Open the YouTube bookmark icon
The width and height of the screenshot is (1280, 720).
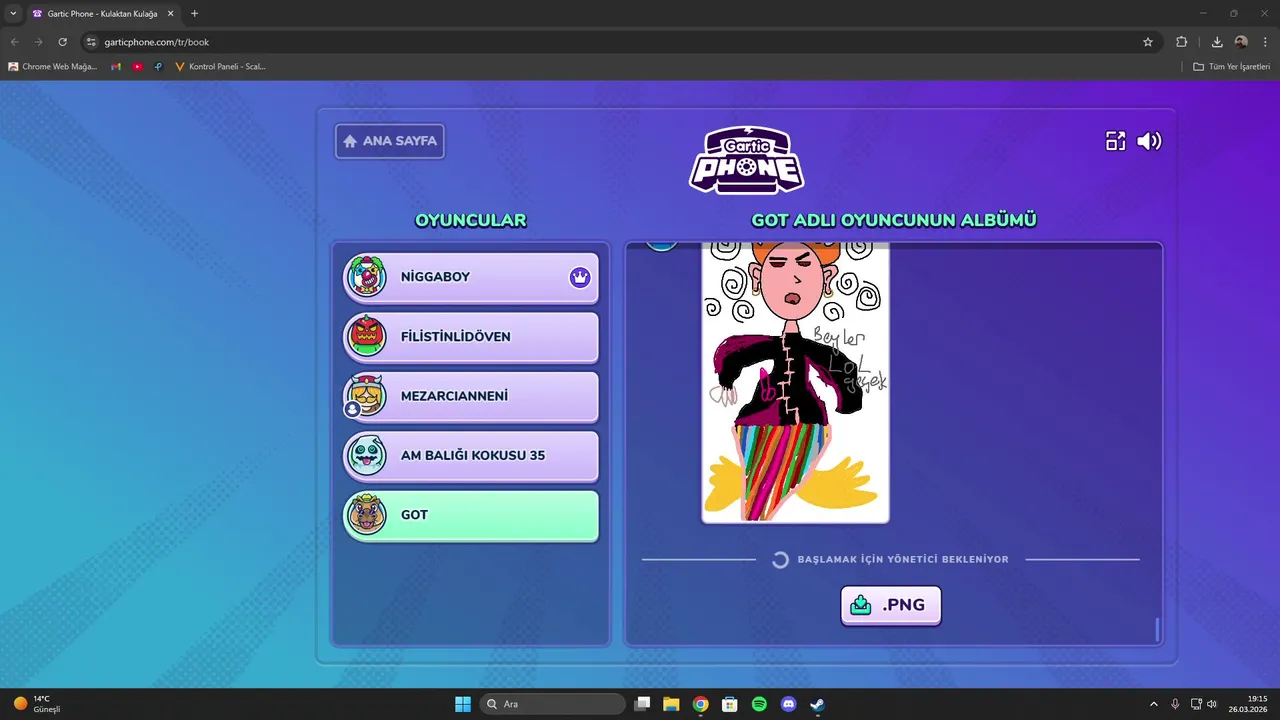point(138,67)
